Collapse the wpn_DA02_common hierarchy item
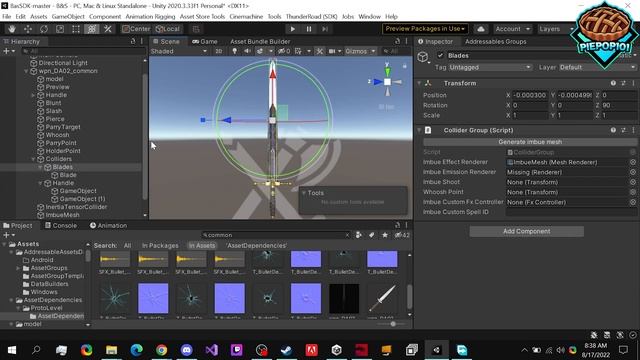Image resolution: width=640 pixels, height=360 pixels. coord(27,71)
